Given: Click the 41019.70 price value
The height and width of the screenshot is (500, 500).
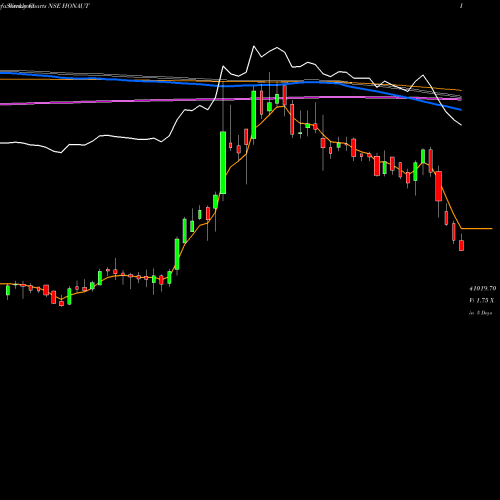Looking at the screenshot, I should 483,288.
